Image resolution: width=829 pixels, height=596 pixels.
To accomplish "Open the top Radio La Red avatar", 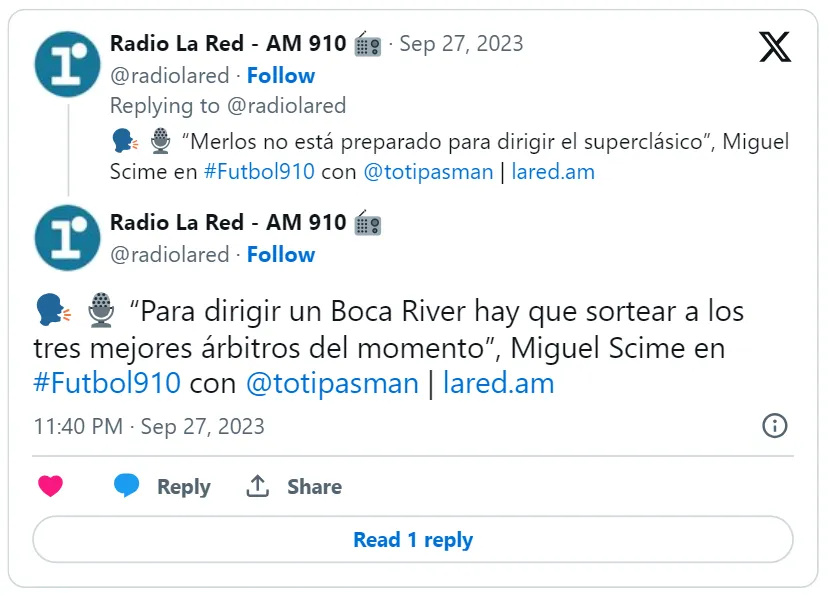I will click(x=68, y=64).
